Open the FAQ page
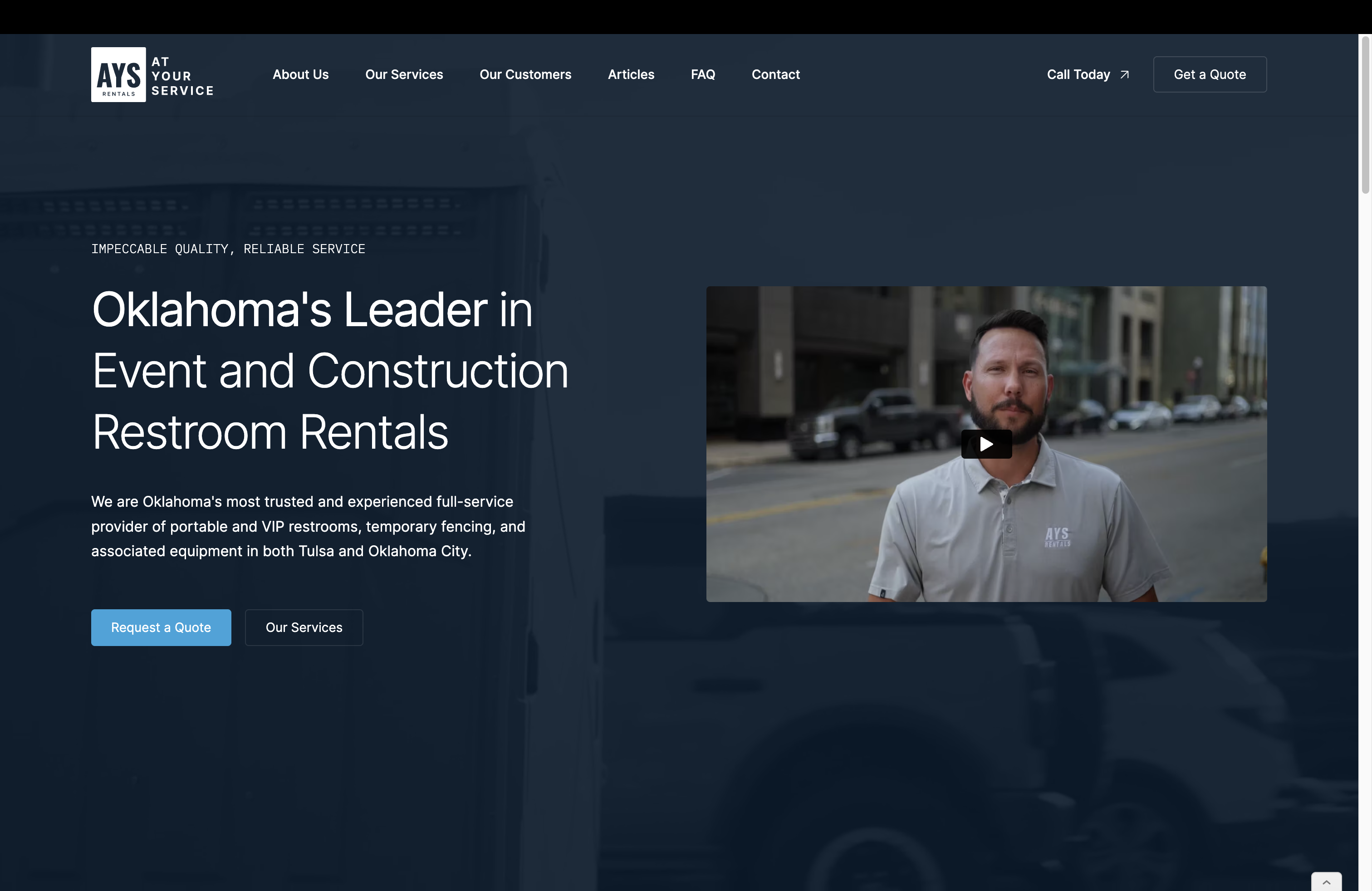 (x=703, y=74)
